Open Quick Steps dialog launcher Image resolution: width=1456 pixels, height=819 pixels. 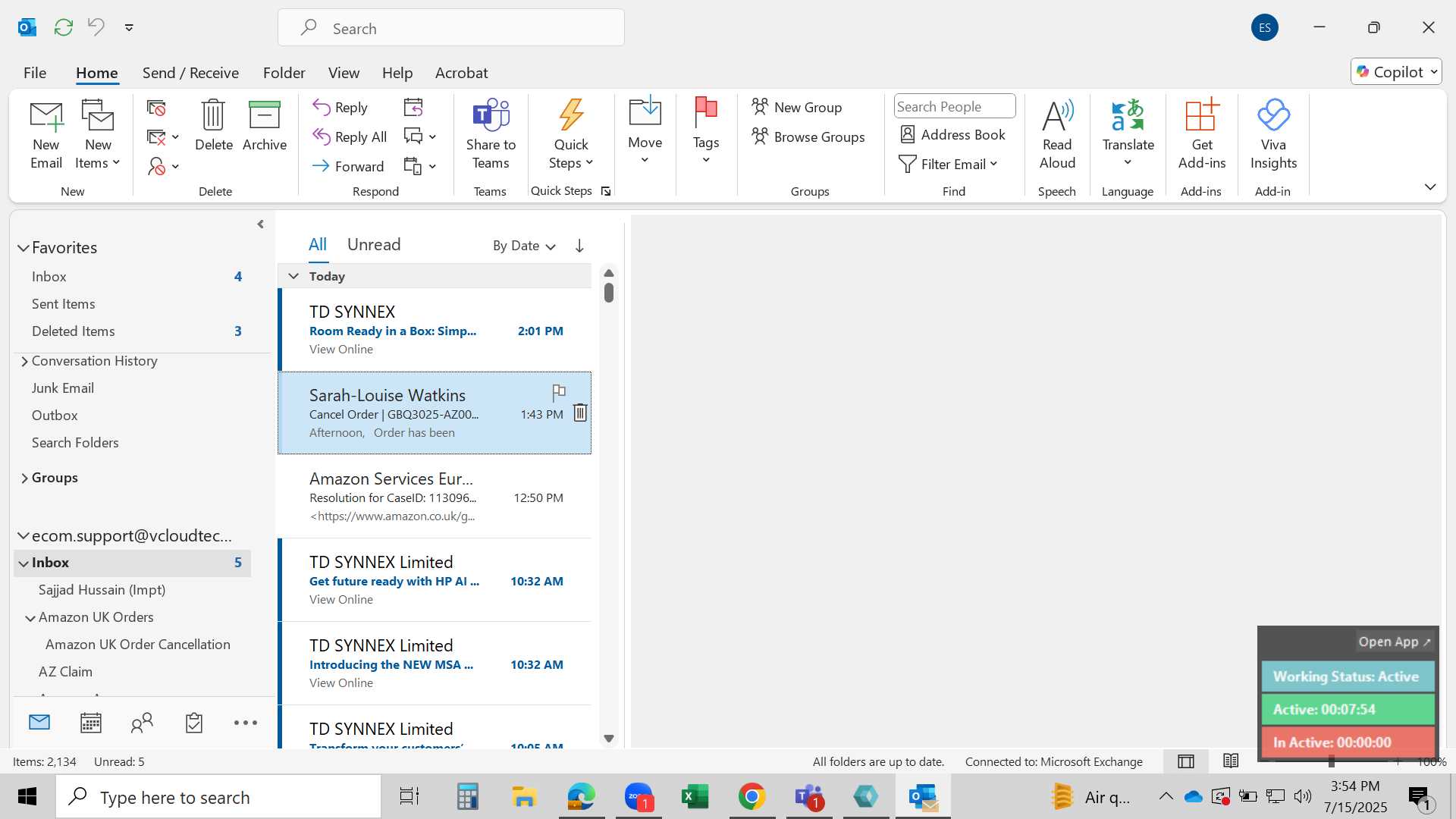(x=606, y=191)
